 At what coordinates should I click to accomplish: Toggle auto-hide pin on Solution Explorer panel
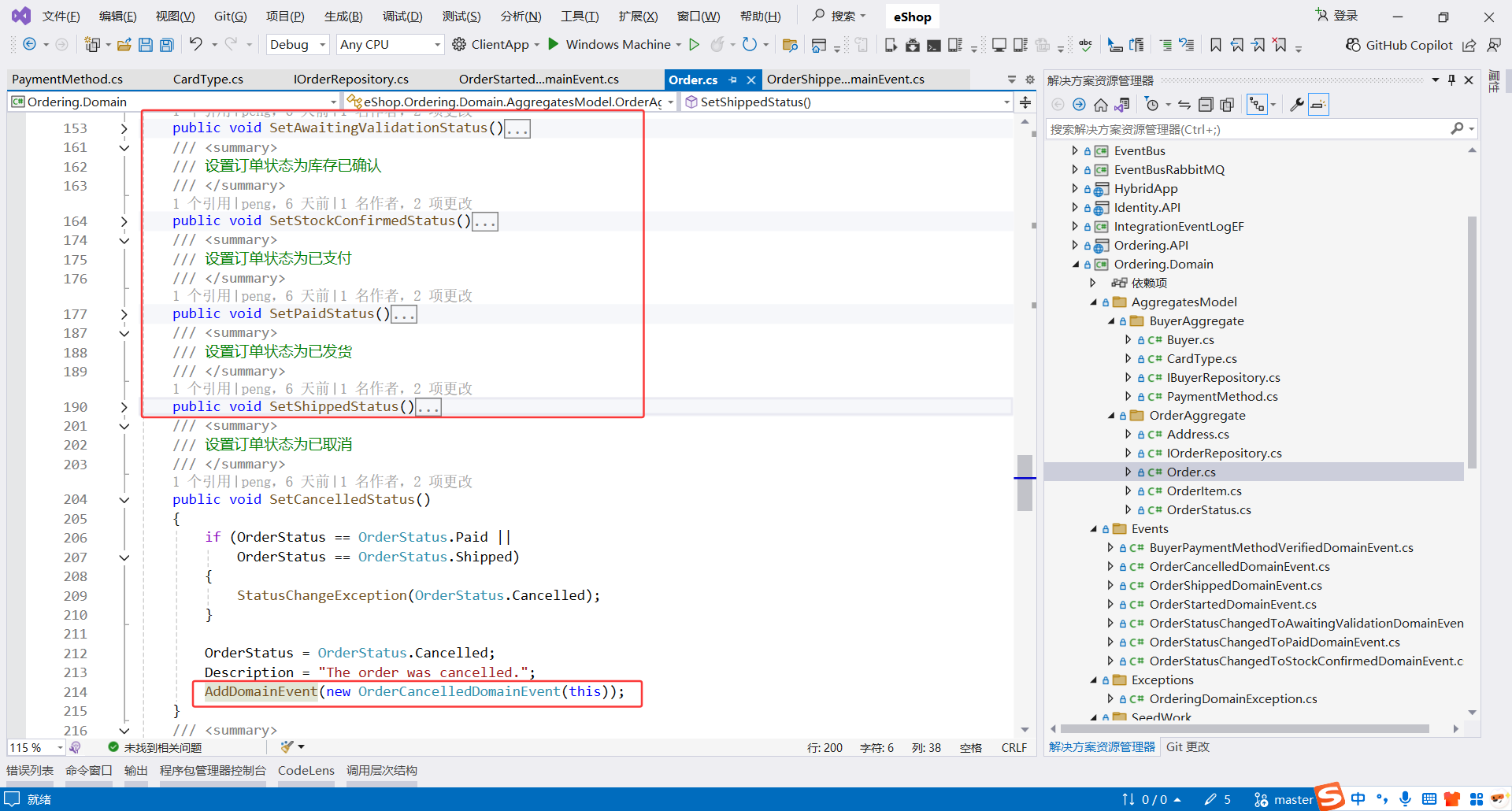point(1451,80)
